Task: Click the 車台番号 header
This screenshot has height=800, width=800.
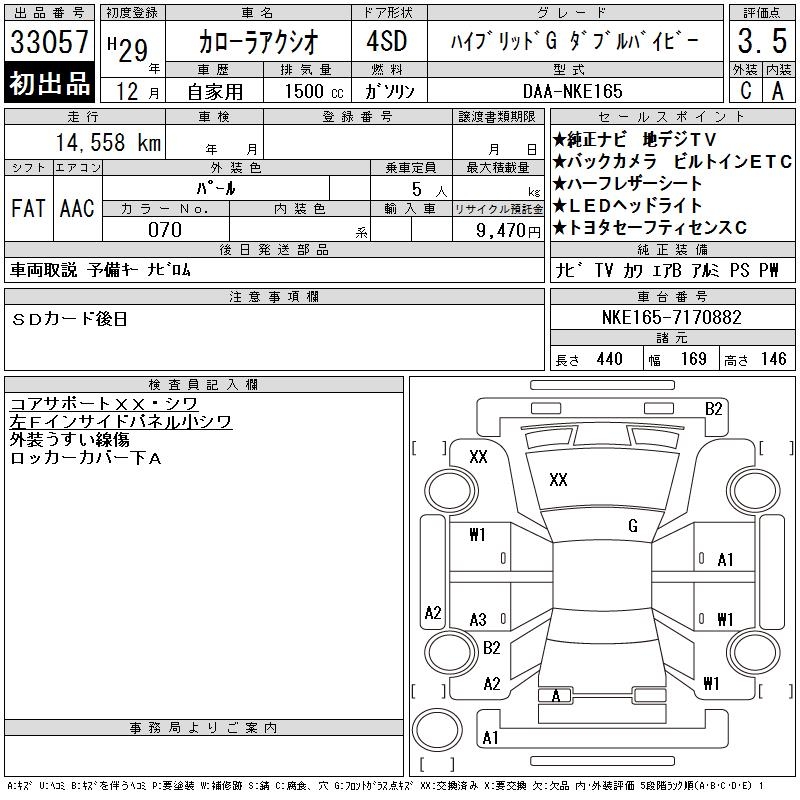Action: [x=672, y=296]
